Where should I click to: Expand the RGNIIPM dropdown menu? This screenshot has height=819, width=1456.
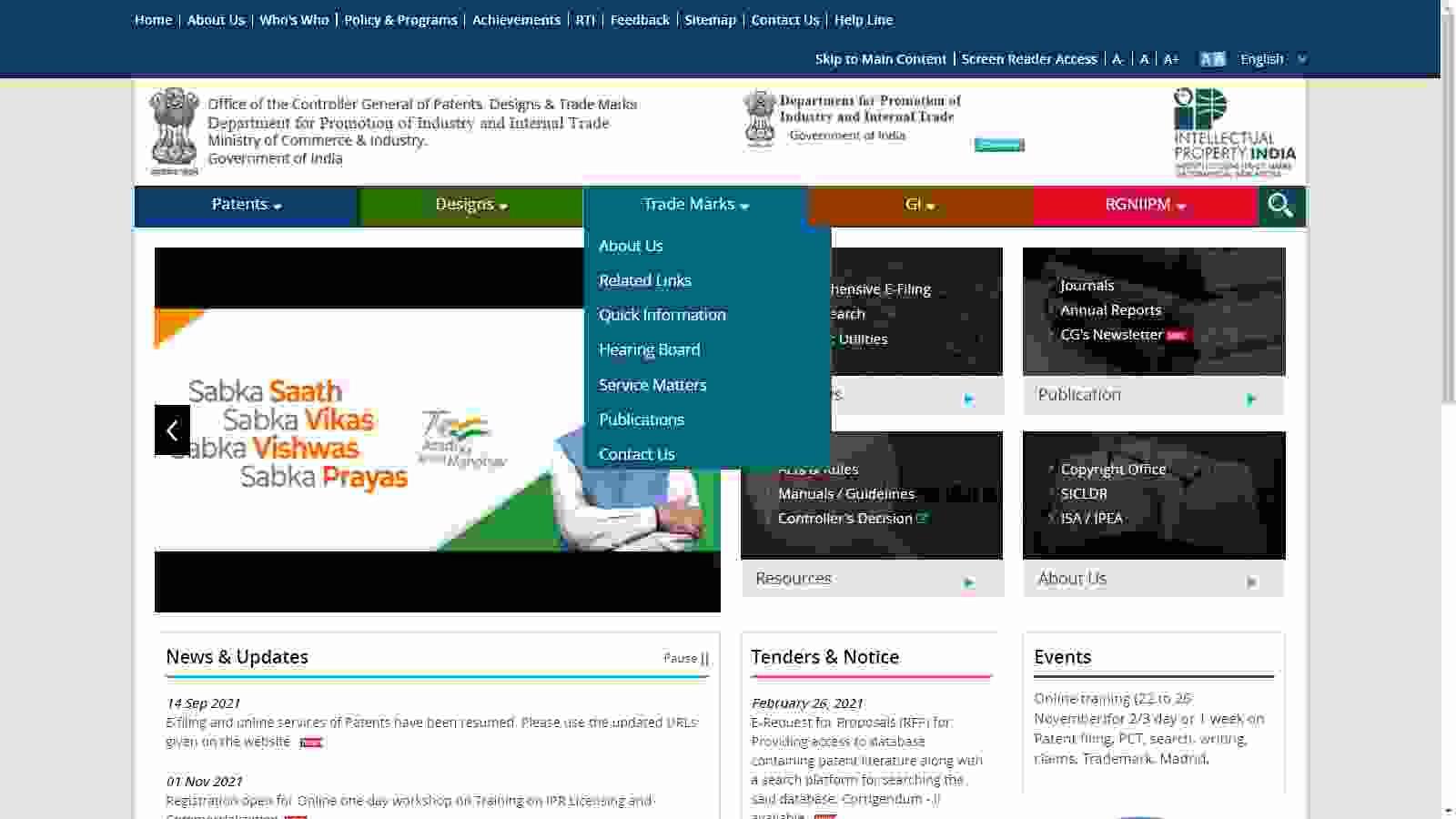pyautogui.click(x=1145, y=205)
